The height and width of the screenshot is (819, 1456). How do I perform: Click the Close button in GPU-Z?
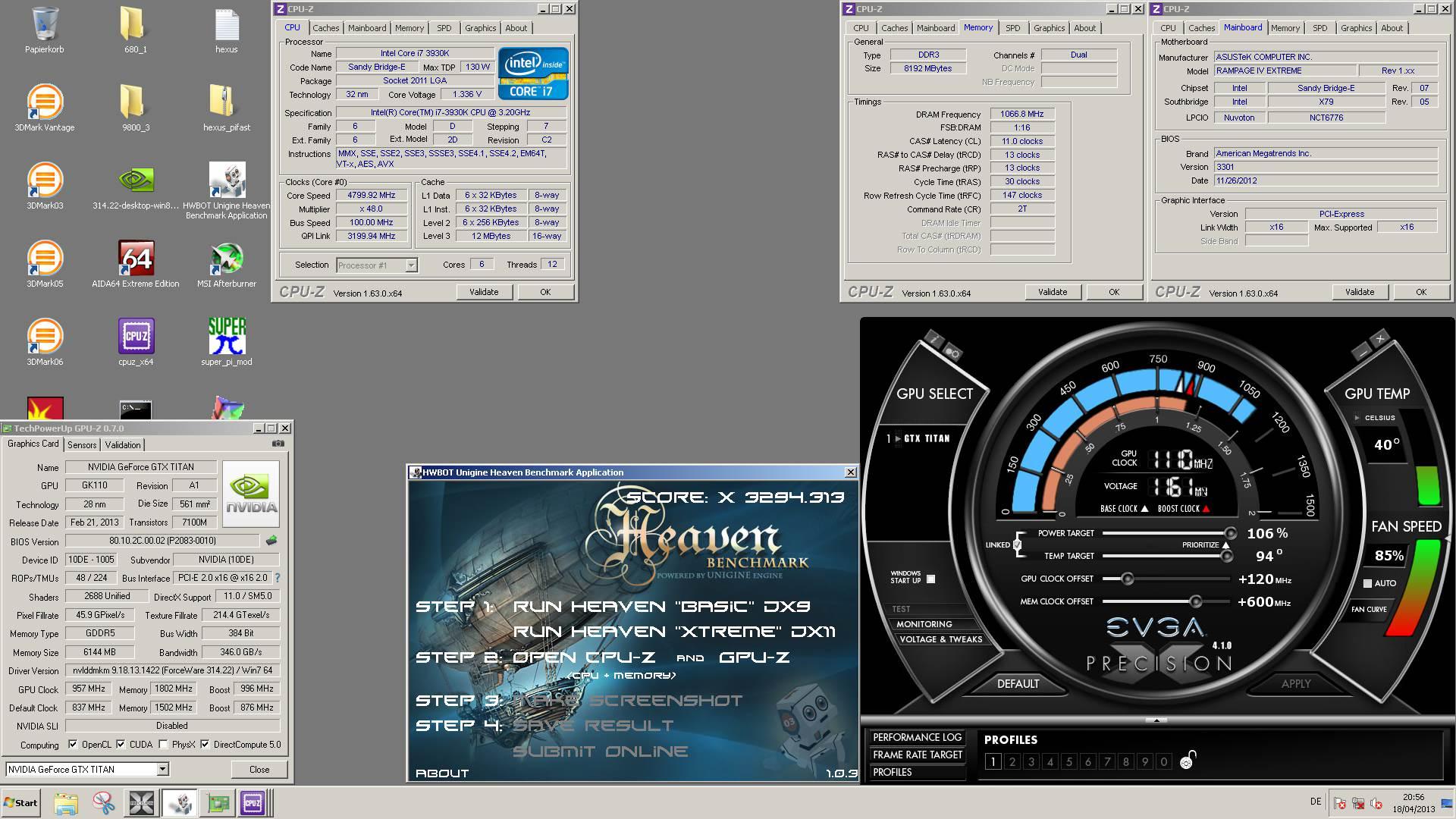[259, 769]
